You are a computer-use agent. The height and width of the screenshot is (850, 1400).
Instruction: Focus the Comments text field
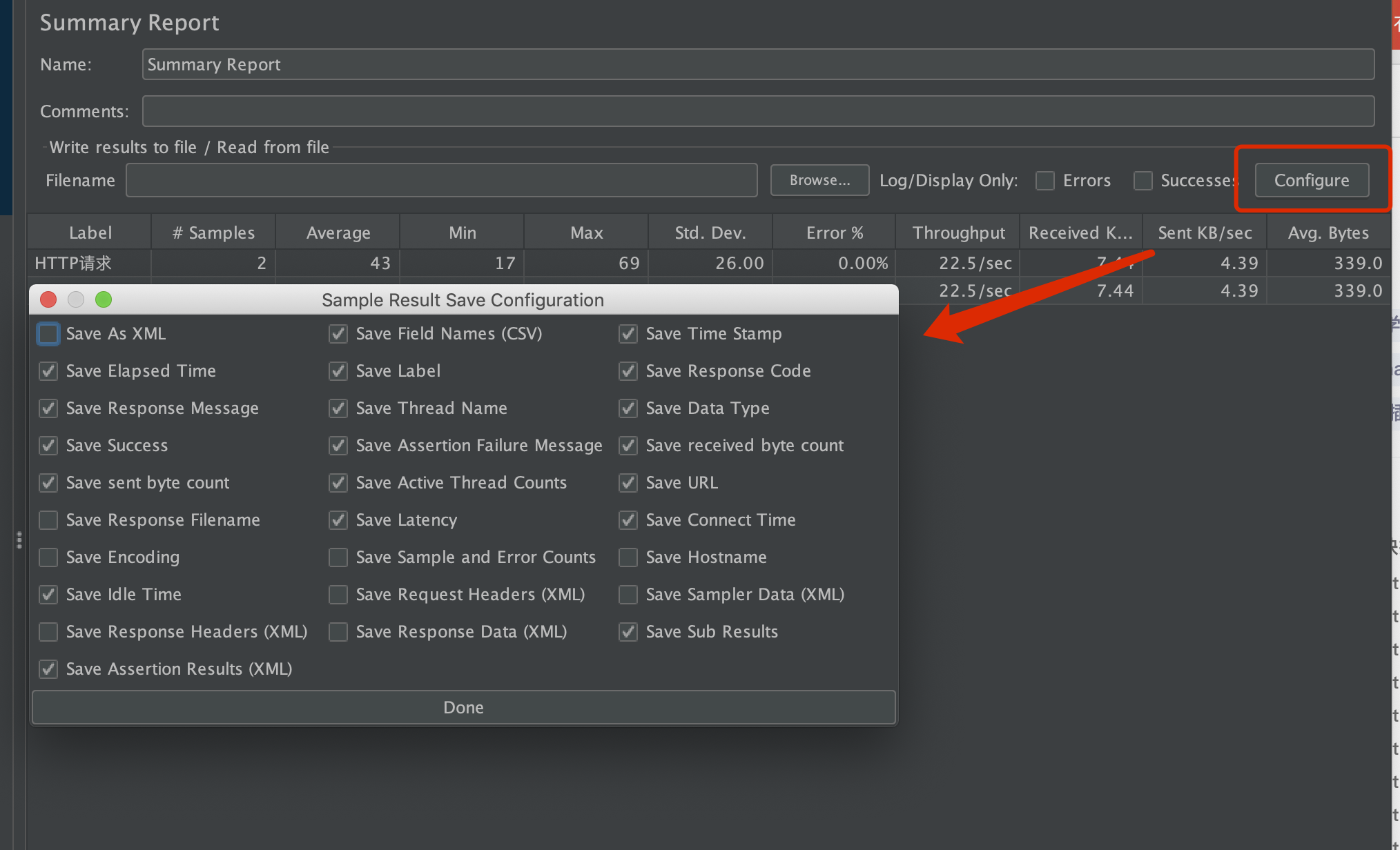pyautogui.click(x=757, y=111)
